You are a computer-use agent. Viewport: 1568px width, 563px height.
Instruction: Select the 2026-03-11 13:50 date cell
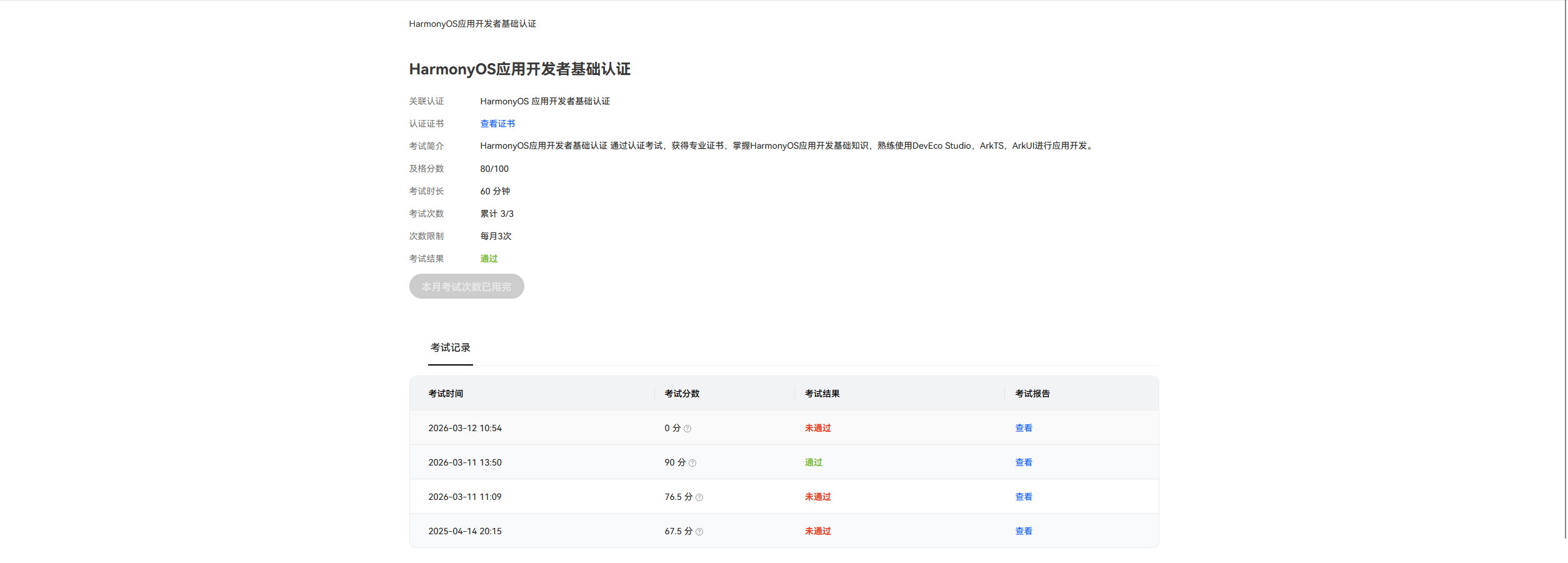coord(465,462)
